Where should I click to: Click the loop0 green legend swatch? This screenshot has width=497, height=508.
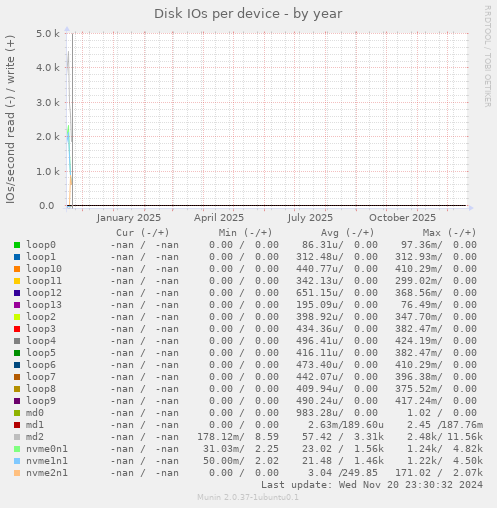(17, 245)
